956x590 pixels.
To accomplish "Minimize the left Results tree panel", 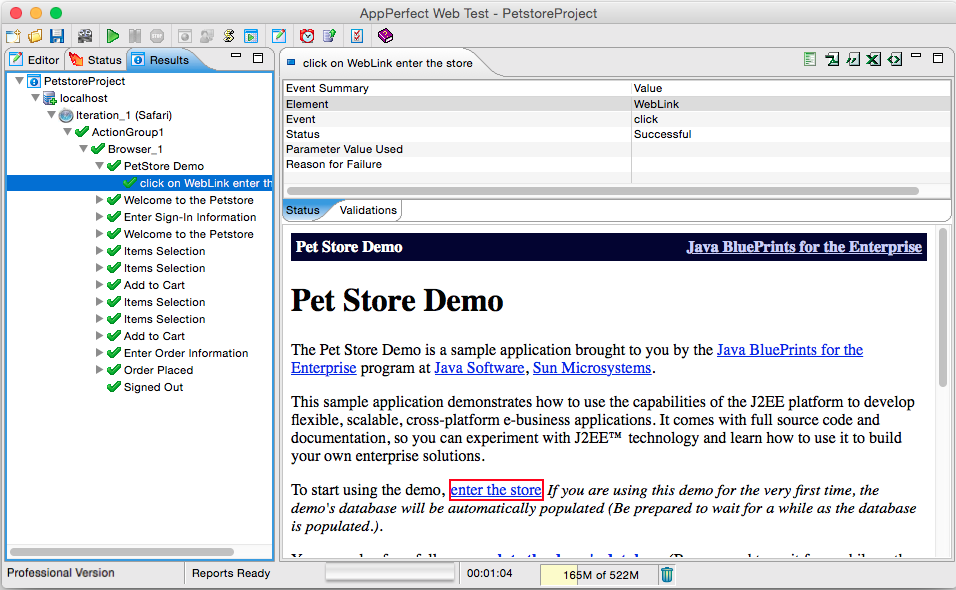I will click(236, 55).
